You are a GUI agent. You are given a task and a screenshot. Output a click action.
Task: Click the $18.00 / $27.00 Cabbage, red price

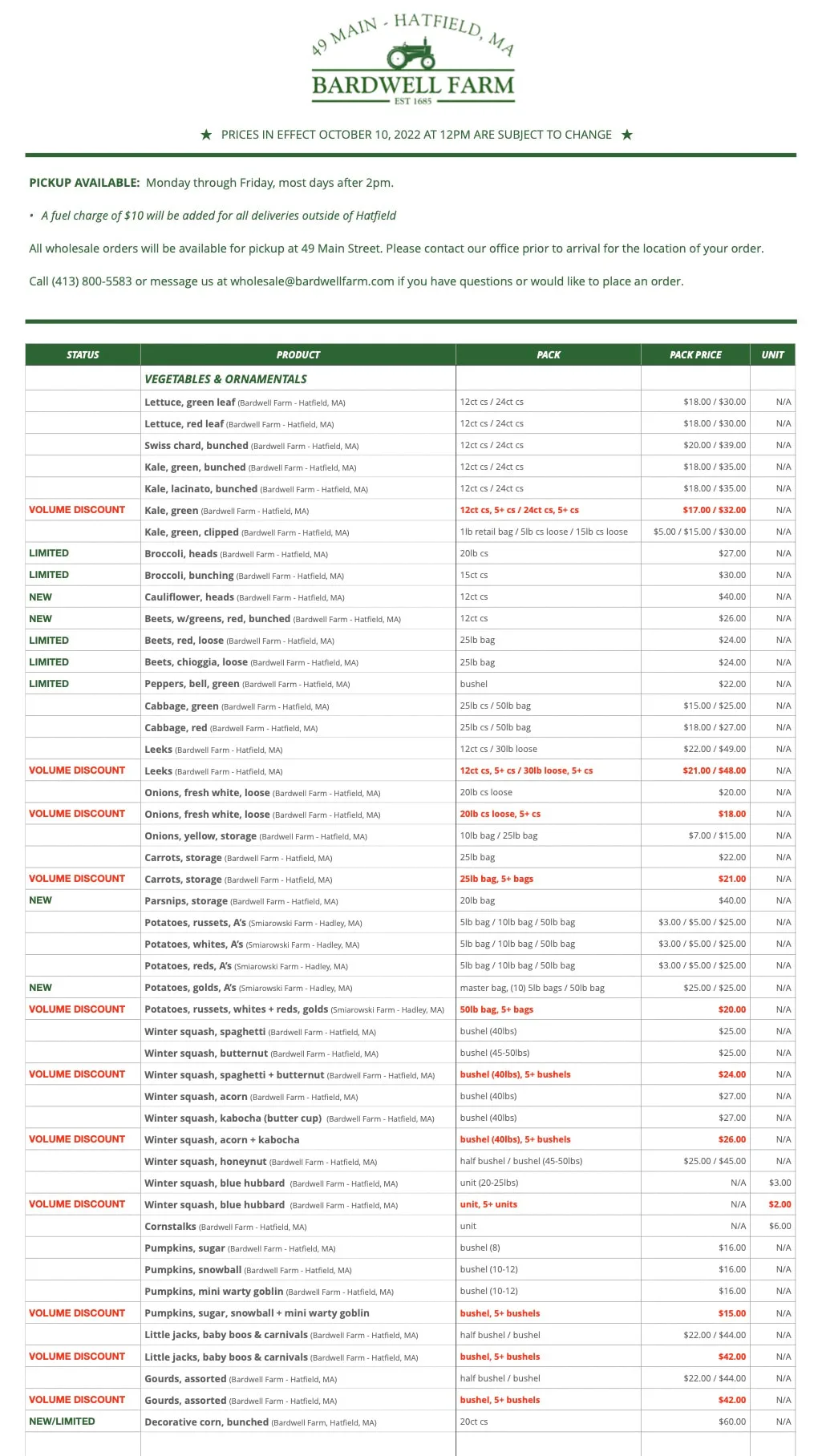[x=715, y=727]
